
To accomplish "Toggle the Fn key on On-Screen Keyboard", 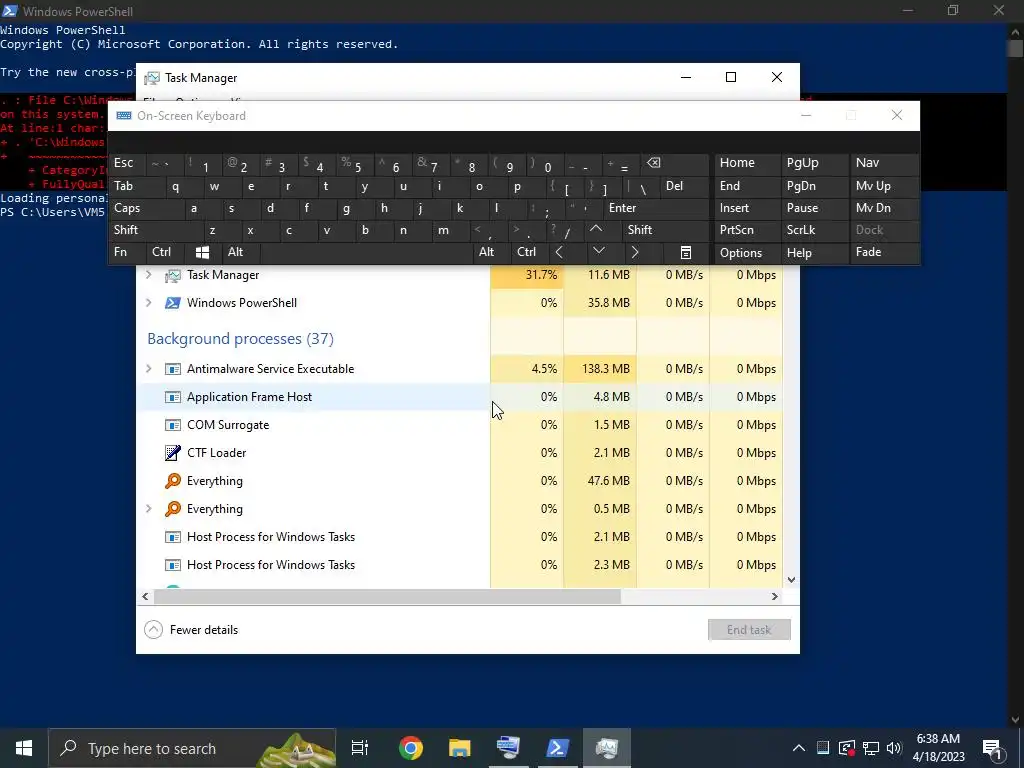I will (x=127, y=252).
